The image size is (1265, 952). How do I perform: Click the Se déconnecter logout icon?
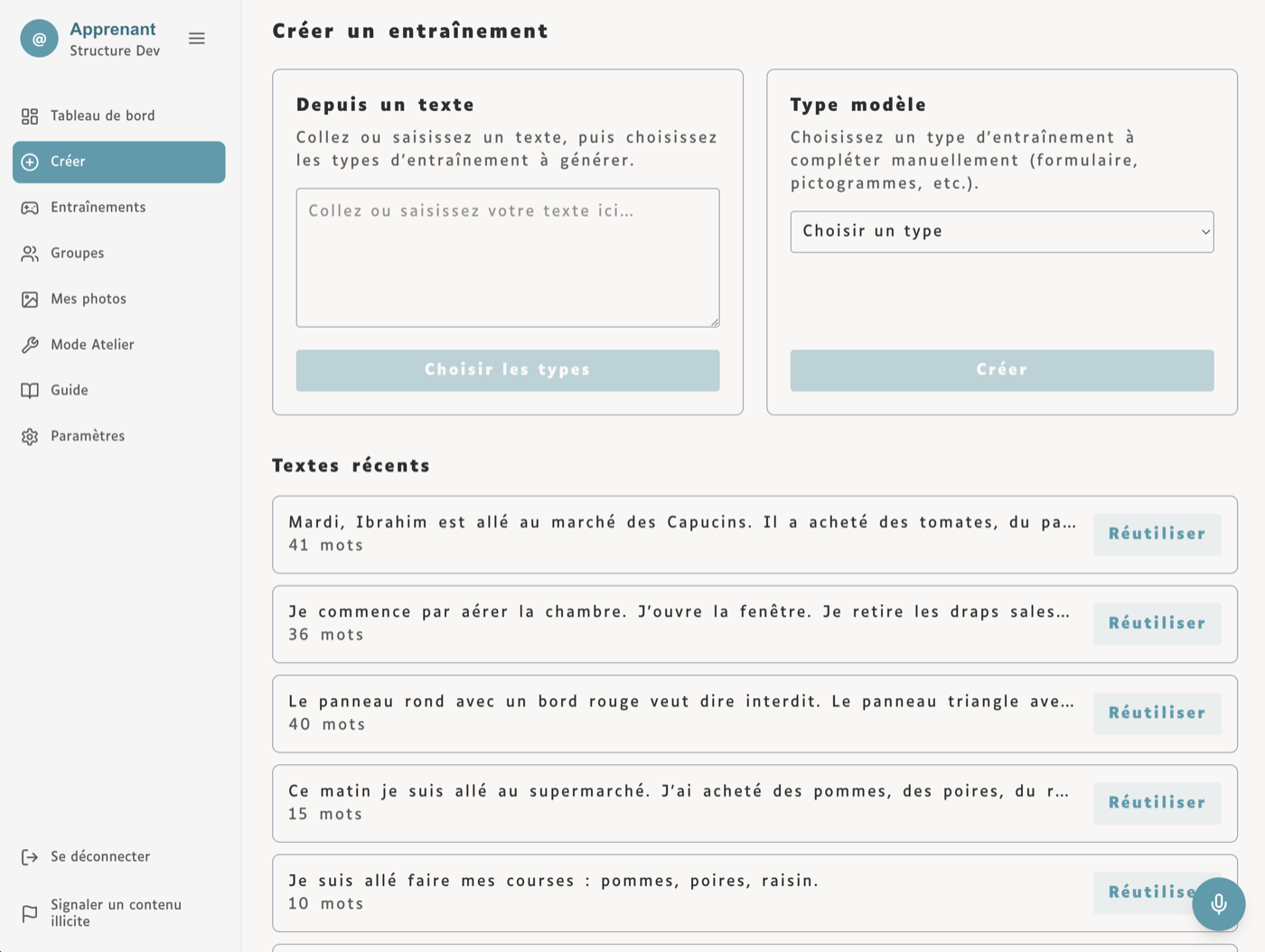click(x=30, y=856)
